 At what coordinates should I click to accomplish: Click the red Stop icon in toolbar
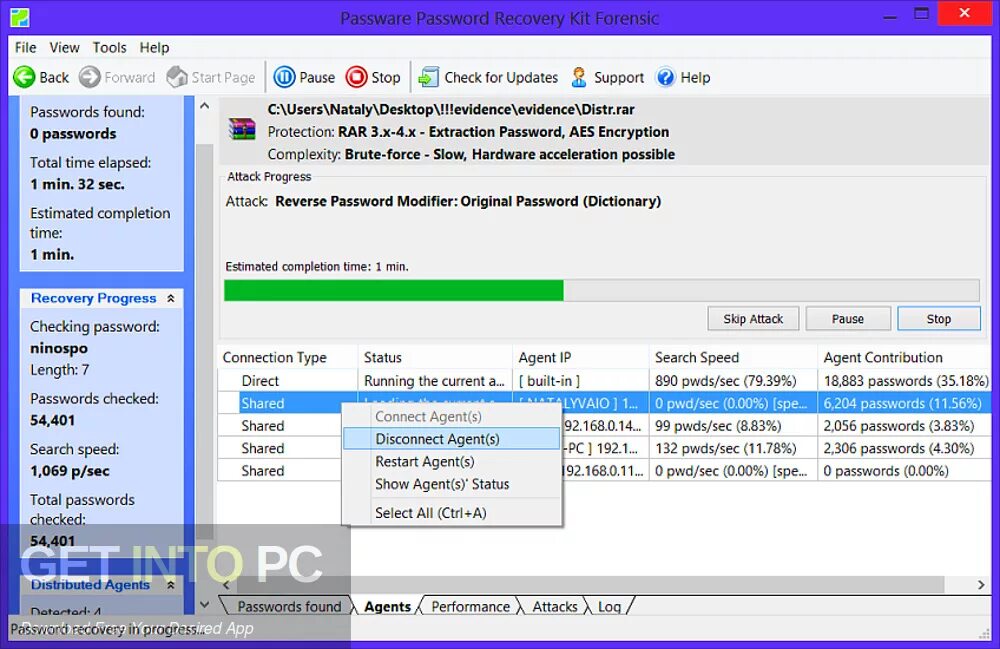tap(357, 77)
